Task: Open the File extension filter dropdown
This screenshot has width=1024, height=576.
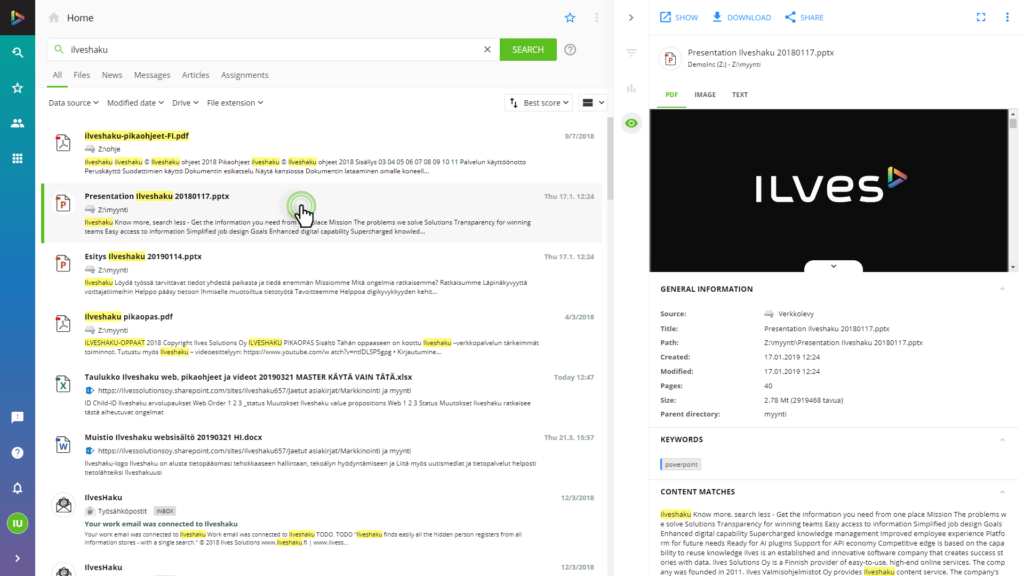Action: coord(235,103)
